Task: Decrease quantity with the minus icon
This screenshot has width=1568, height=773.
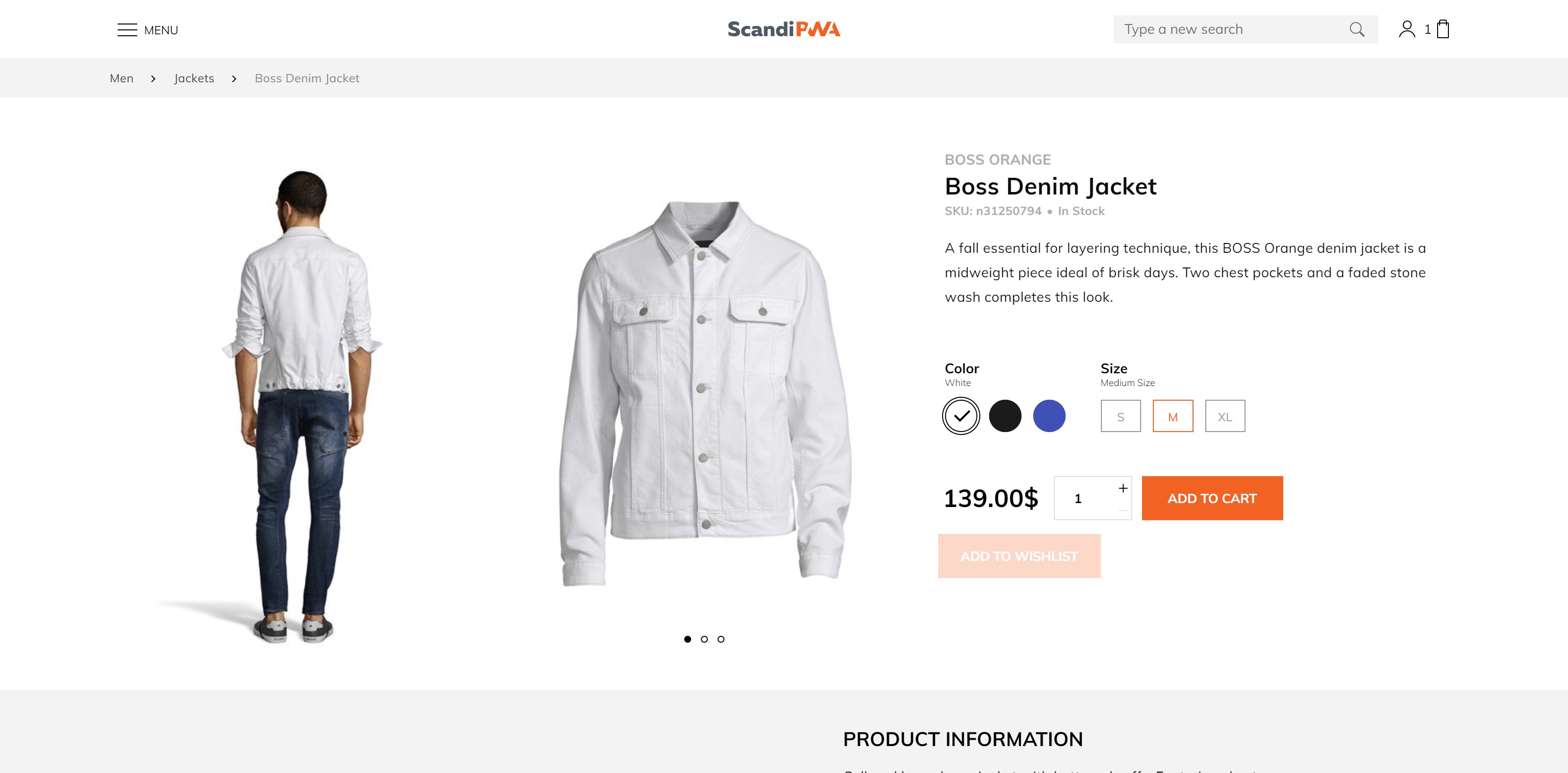Action: point(1123,509)
